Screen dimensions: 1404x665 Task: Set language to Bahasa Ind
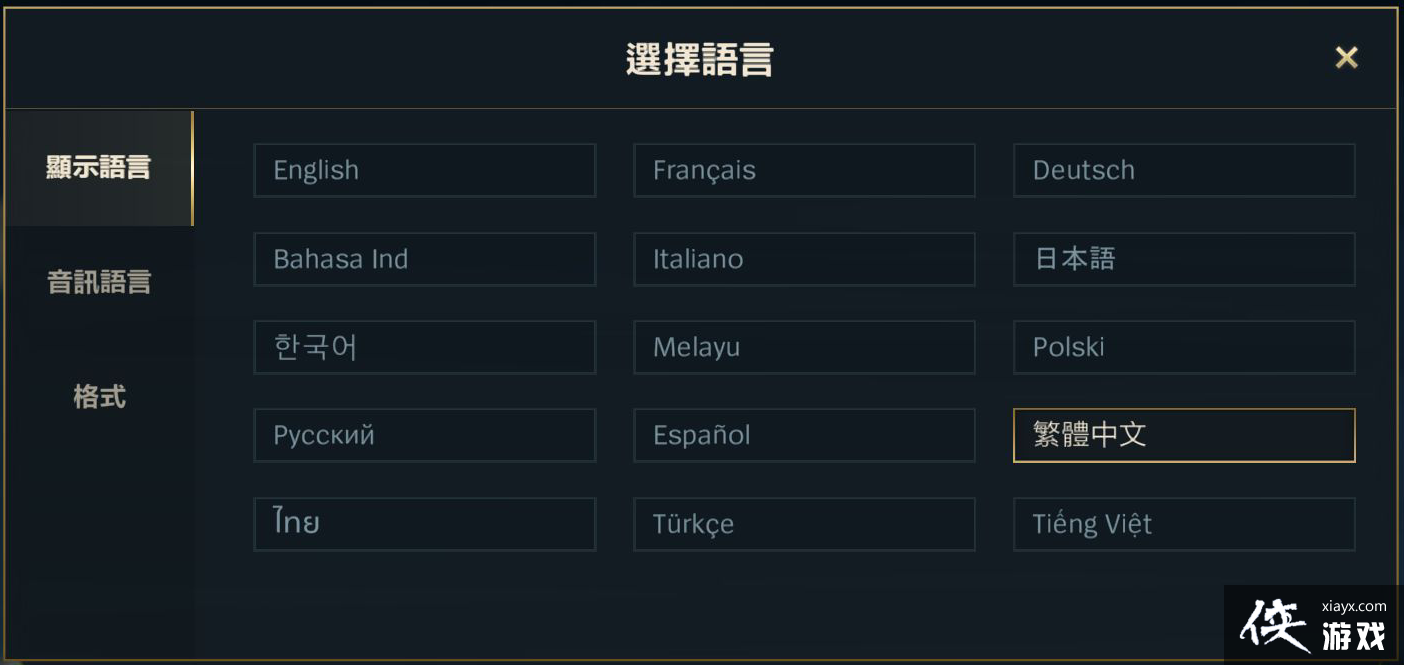coord(424,259)
